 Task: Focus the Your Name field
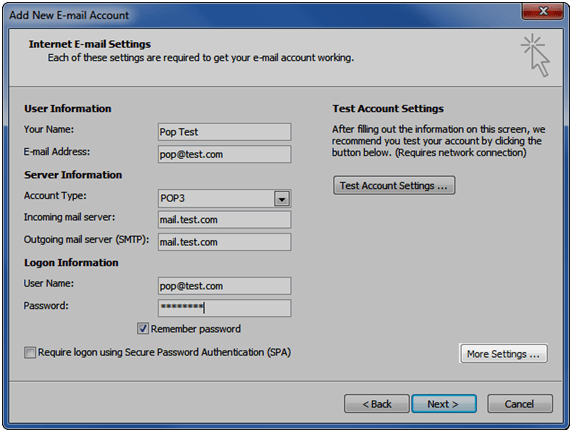(224, 132)
